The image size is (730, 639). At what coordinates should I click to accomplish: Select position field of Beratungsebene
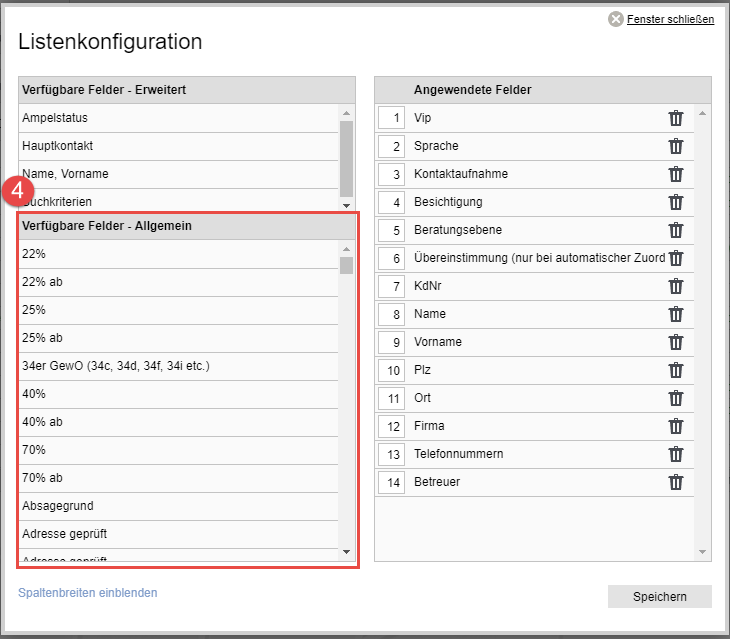392,230
